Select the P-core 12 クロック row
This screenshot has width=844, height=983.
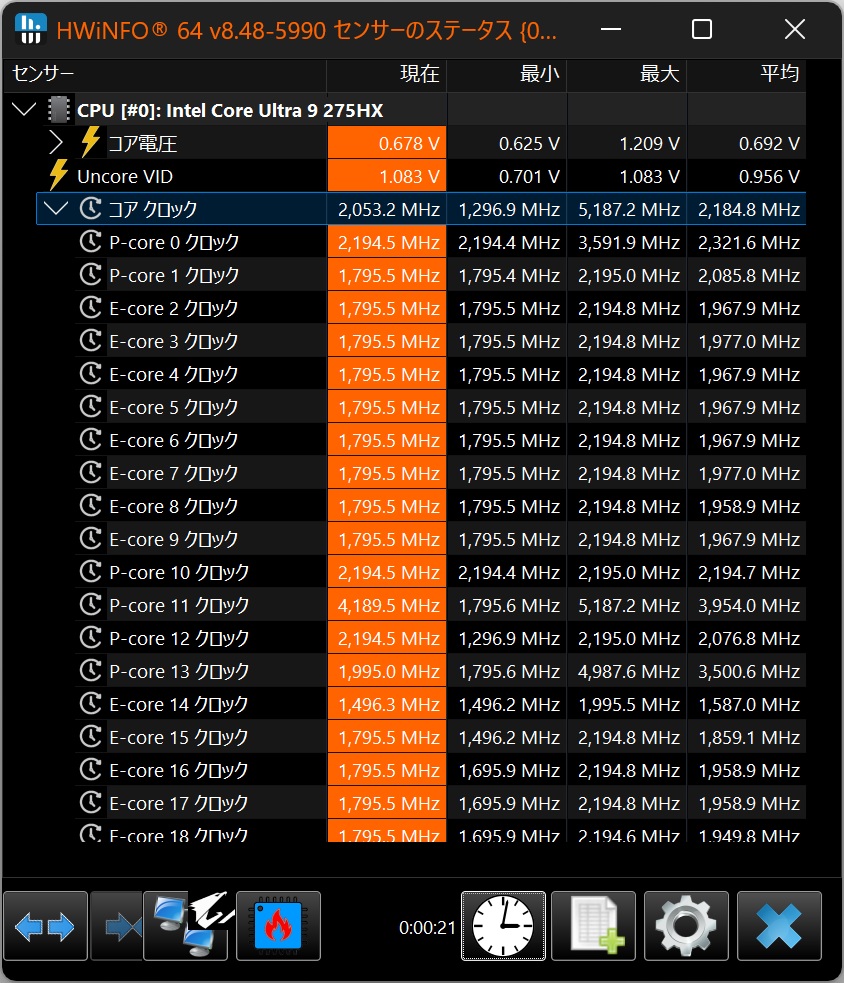[440, 638]
